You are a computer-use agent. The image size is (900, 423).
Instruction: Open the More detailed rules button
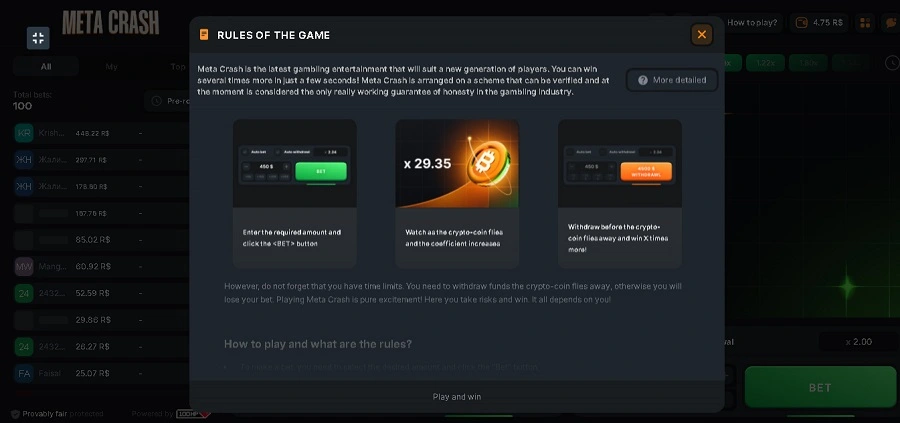click(672, 80)
